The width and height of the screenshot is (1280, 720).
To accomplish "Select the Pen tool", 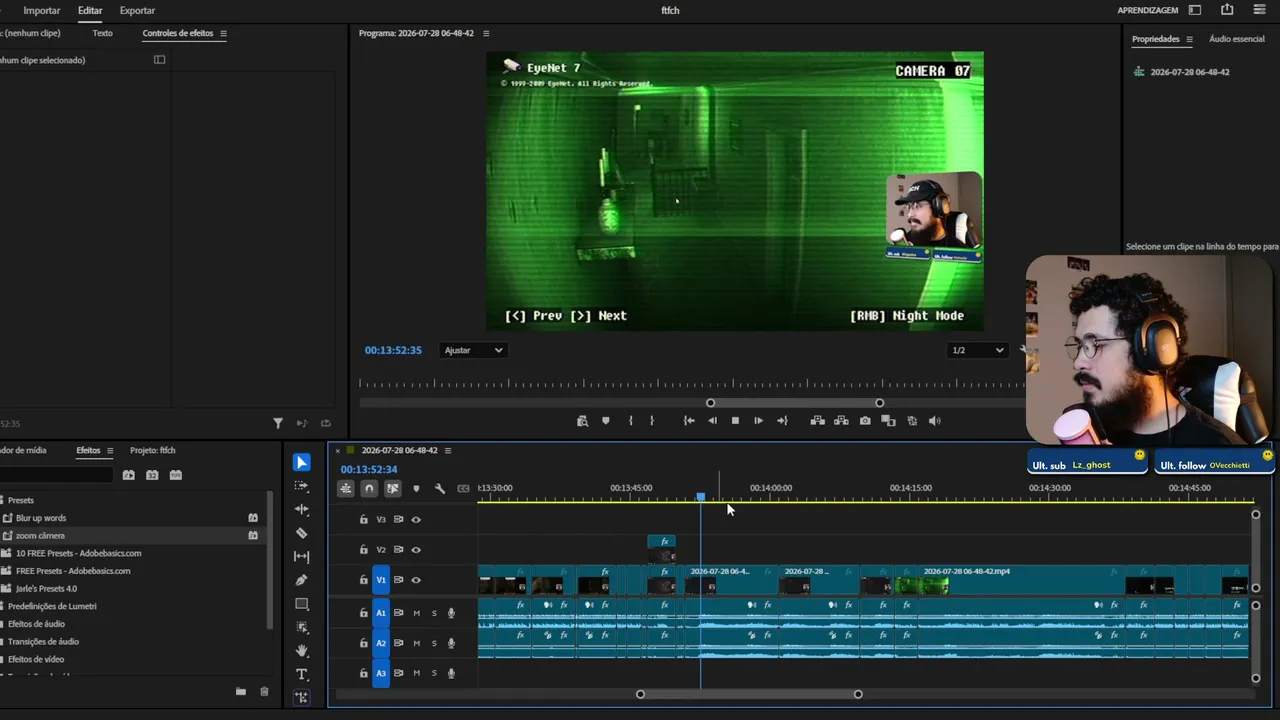I will coord(301,580).
